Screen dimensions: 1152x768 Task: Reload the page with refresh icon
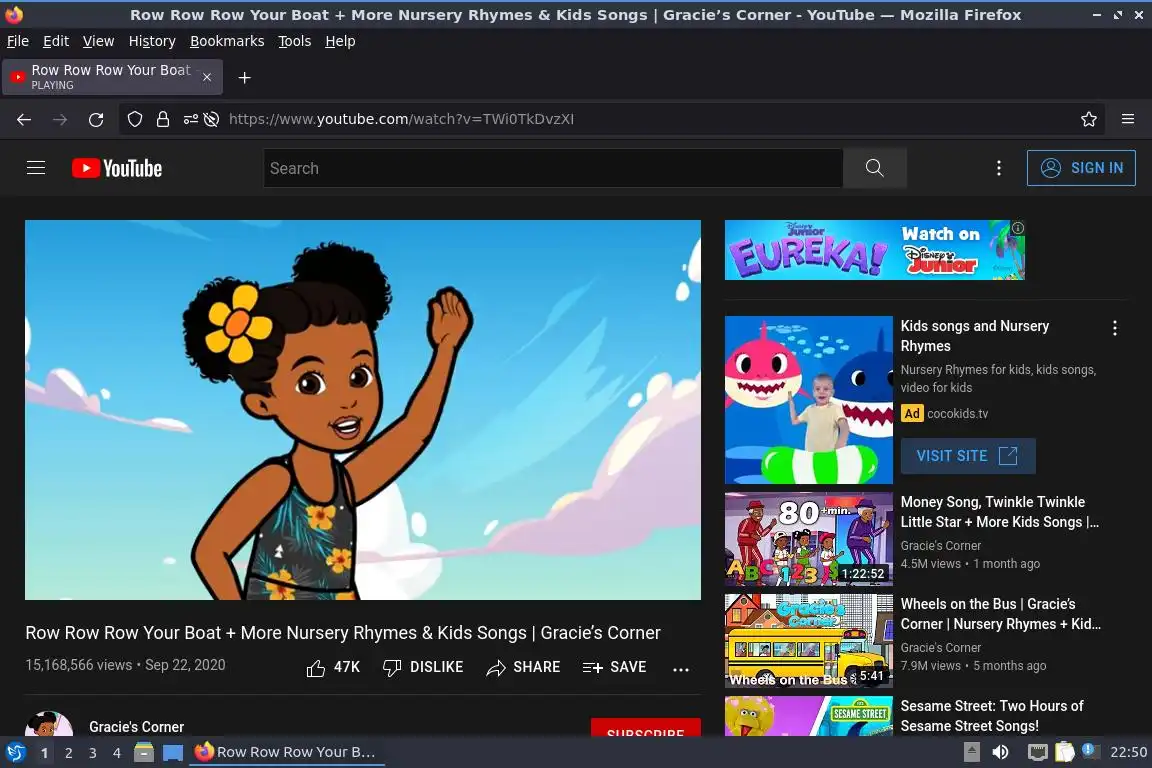click(x=96, y=119)
